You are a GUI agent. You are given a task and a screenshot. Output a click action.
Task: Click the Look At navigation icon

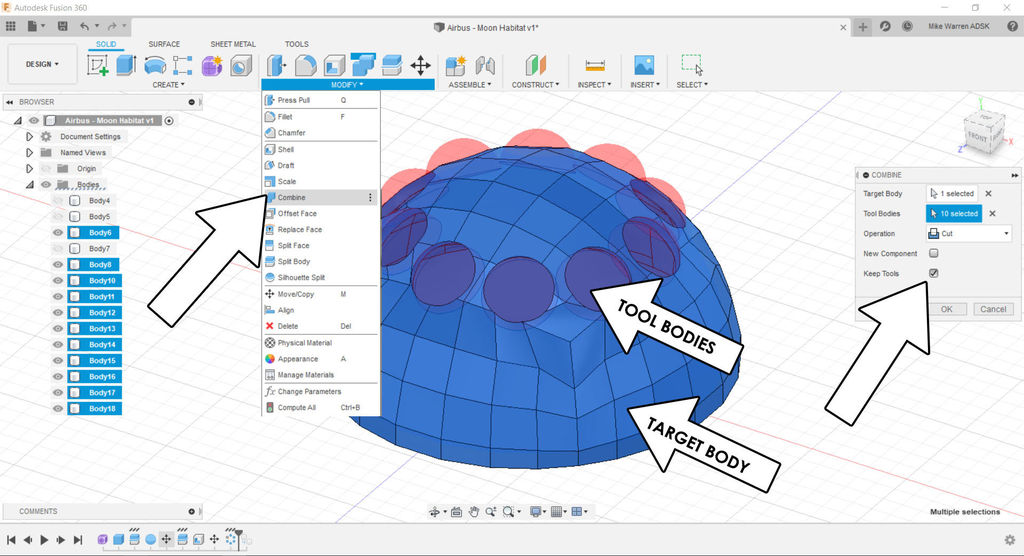(456, 512)
